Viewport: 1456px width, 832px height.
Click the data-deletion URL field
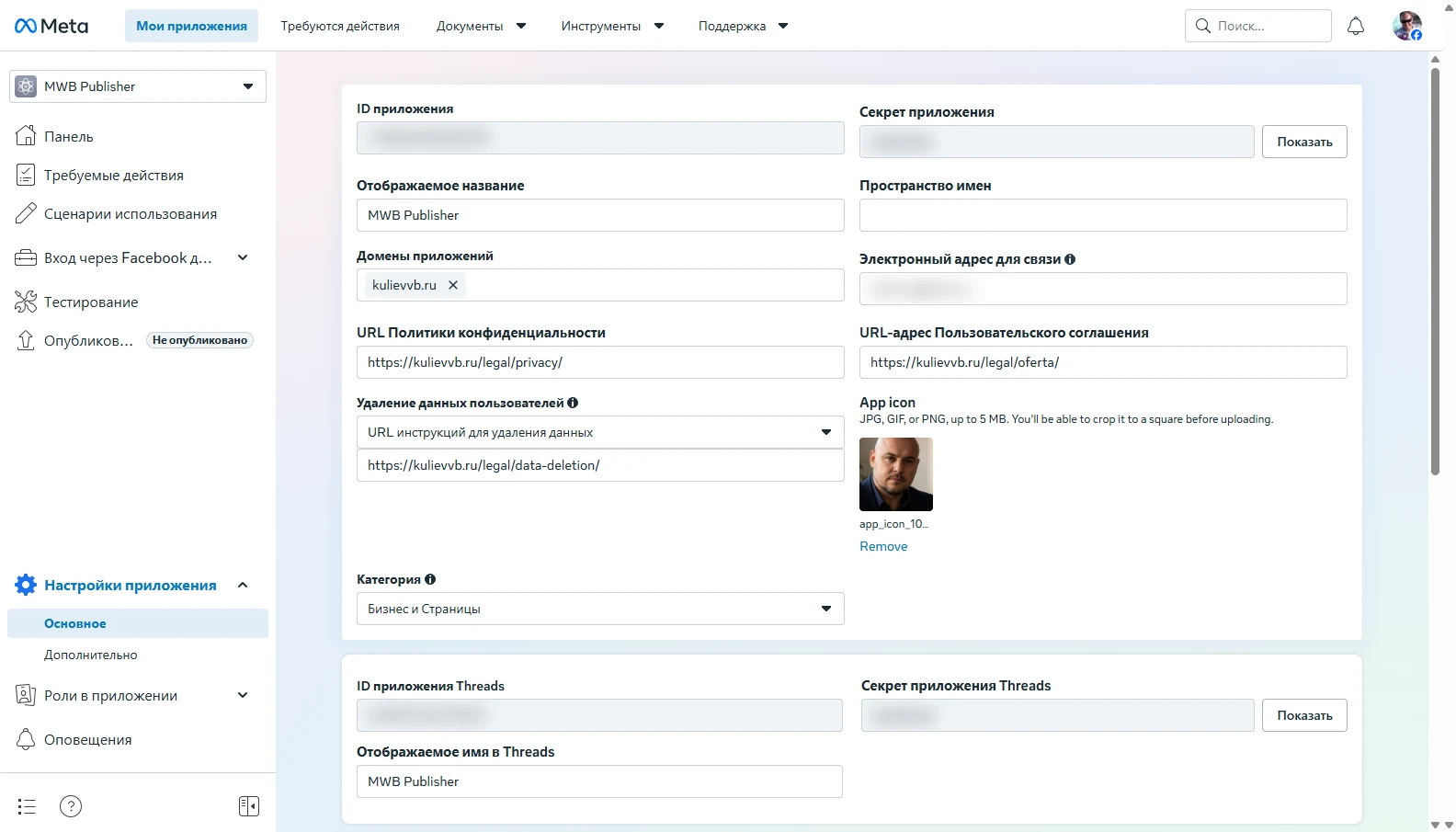600,465
